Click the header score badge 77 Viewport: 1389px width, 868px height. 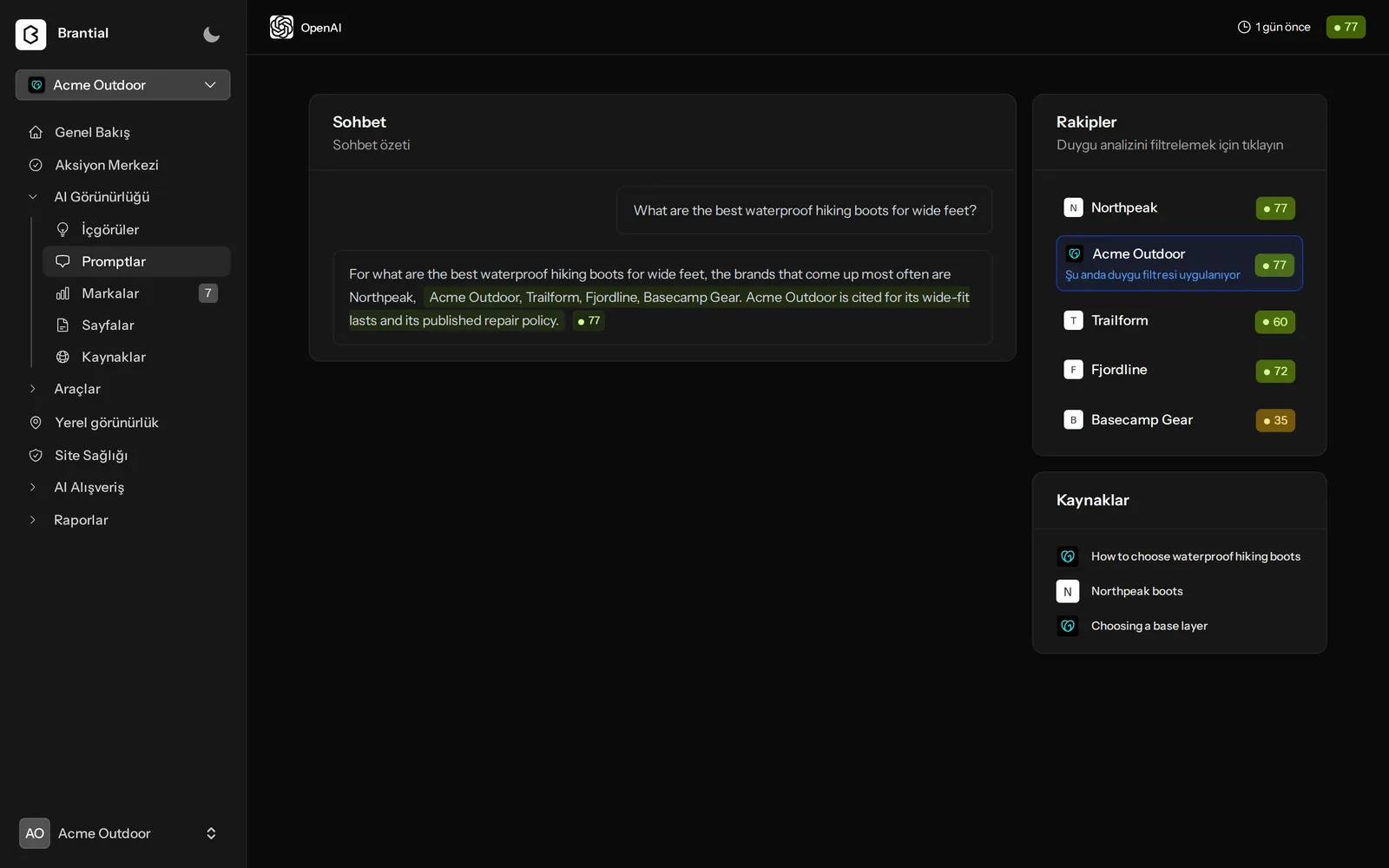pyautogui.click(x=1346, y=27)
